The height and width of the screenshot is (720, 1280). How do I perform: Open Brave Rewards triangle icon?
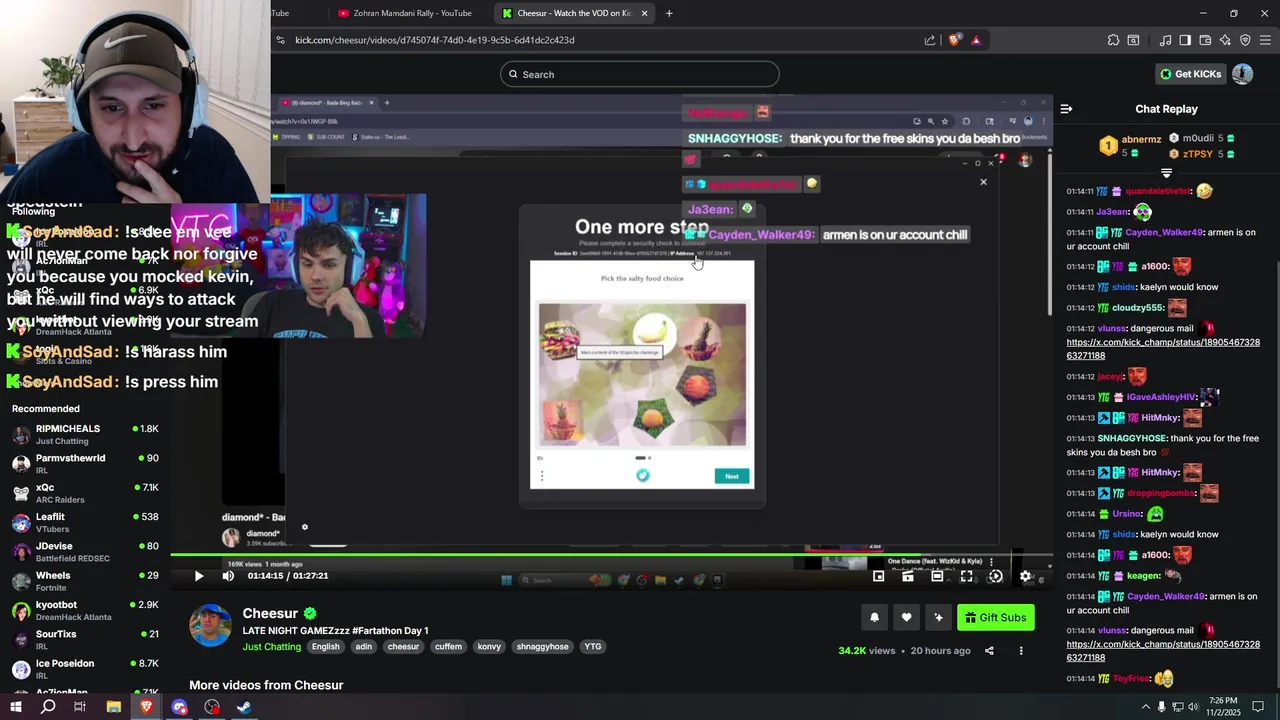pos(976,40)
